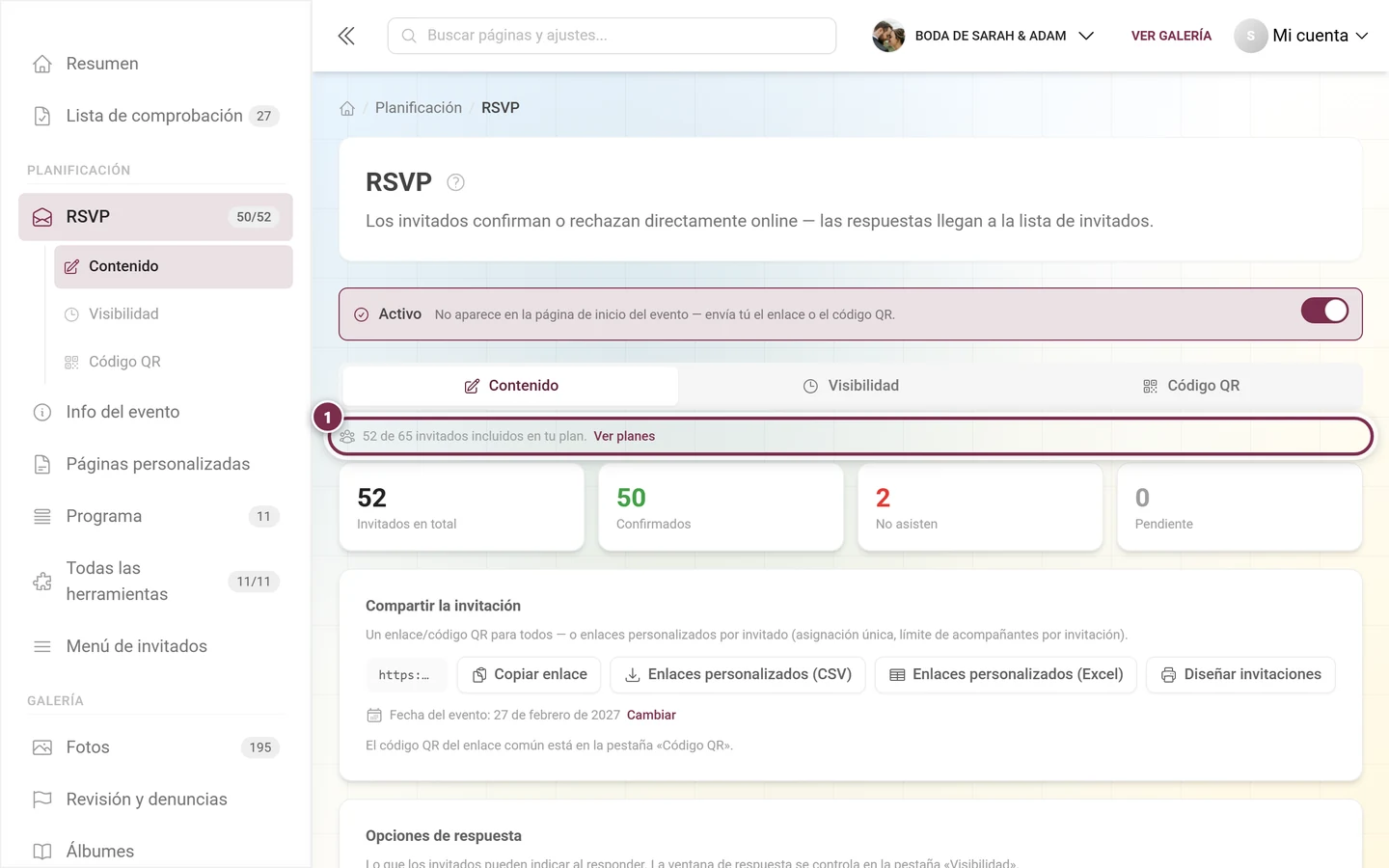Click the 27 badge on Lista de comprobación
This screenshot has height=868, width=1389.
pos(264,116)
